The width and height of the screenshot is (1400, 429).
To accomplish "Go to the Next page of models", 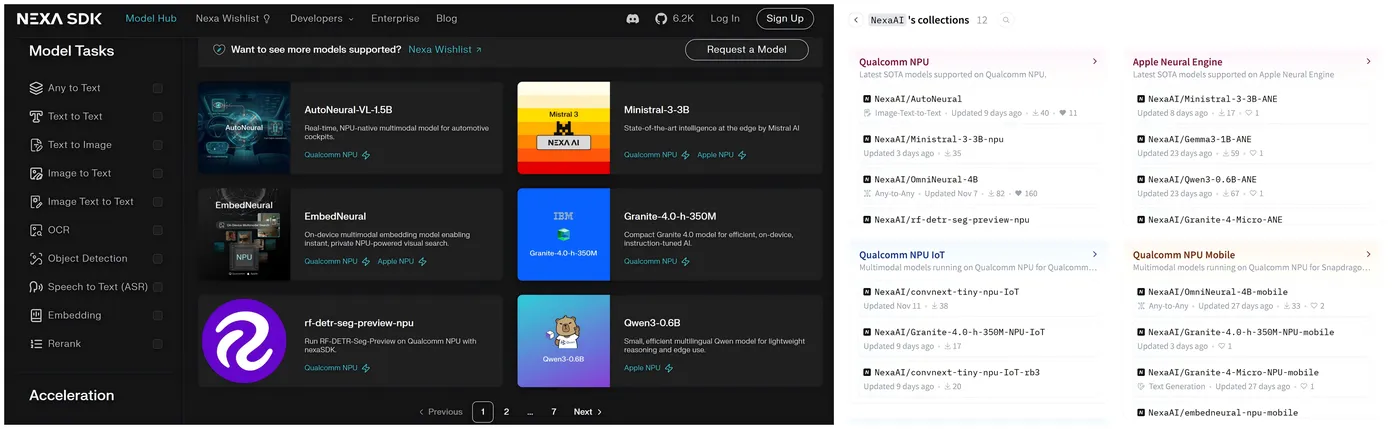I will click(587, 412).
